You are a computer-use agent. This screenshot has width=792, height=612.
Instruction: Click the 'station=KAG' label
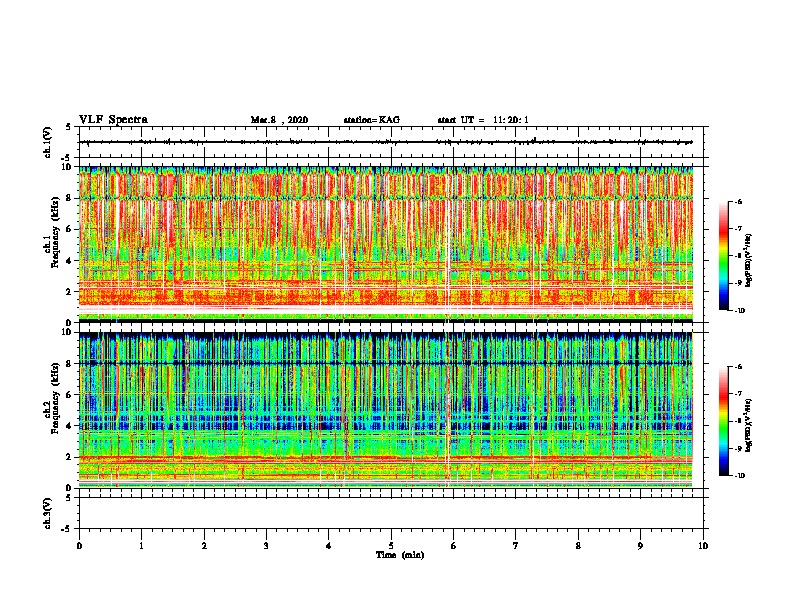pos(372,120)
